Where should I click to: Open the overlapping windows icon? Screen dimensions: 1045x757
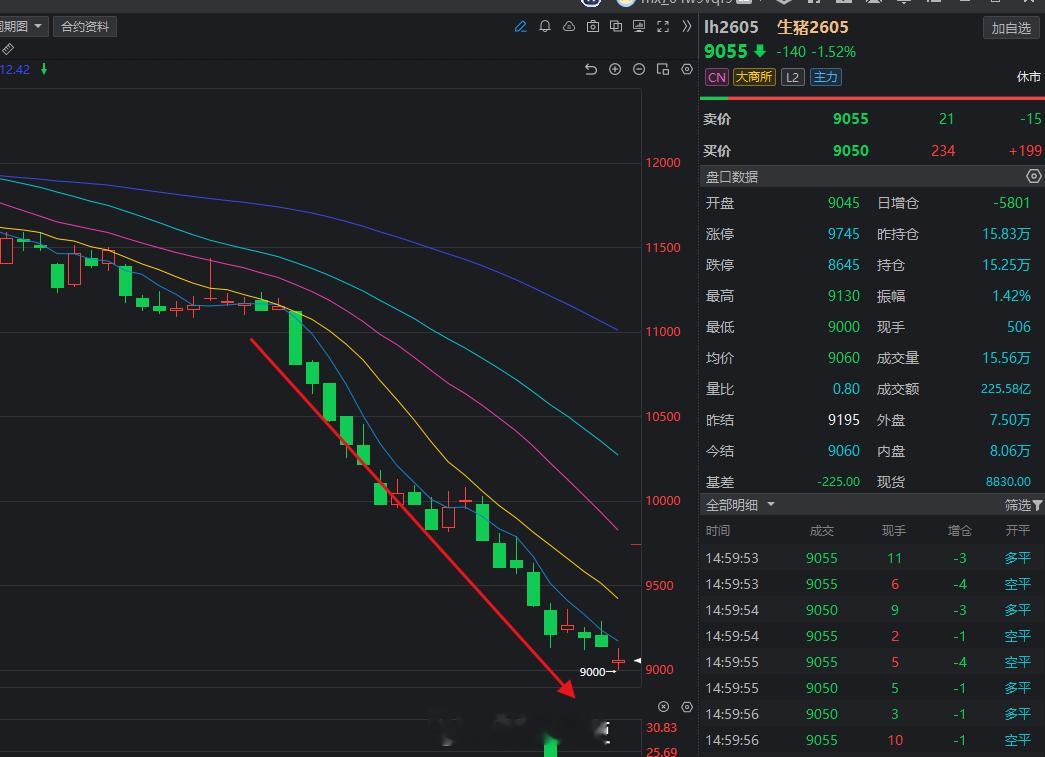pos(616,27)
